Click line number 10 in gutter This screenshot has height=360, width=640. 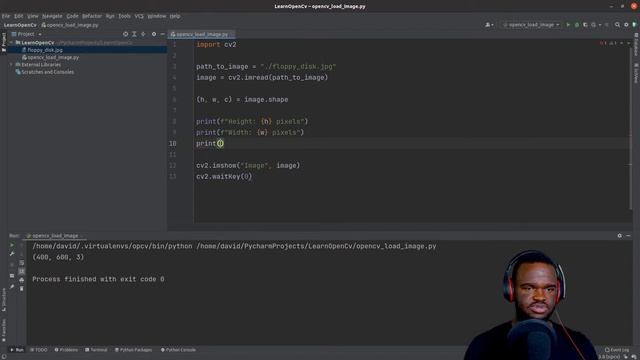tap(173, 144)
